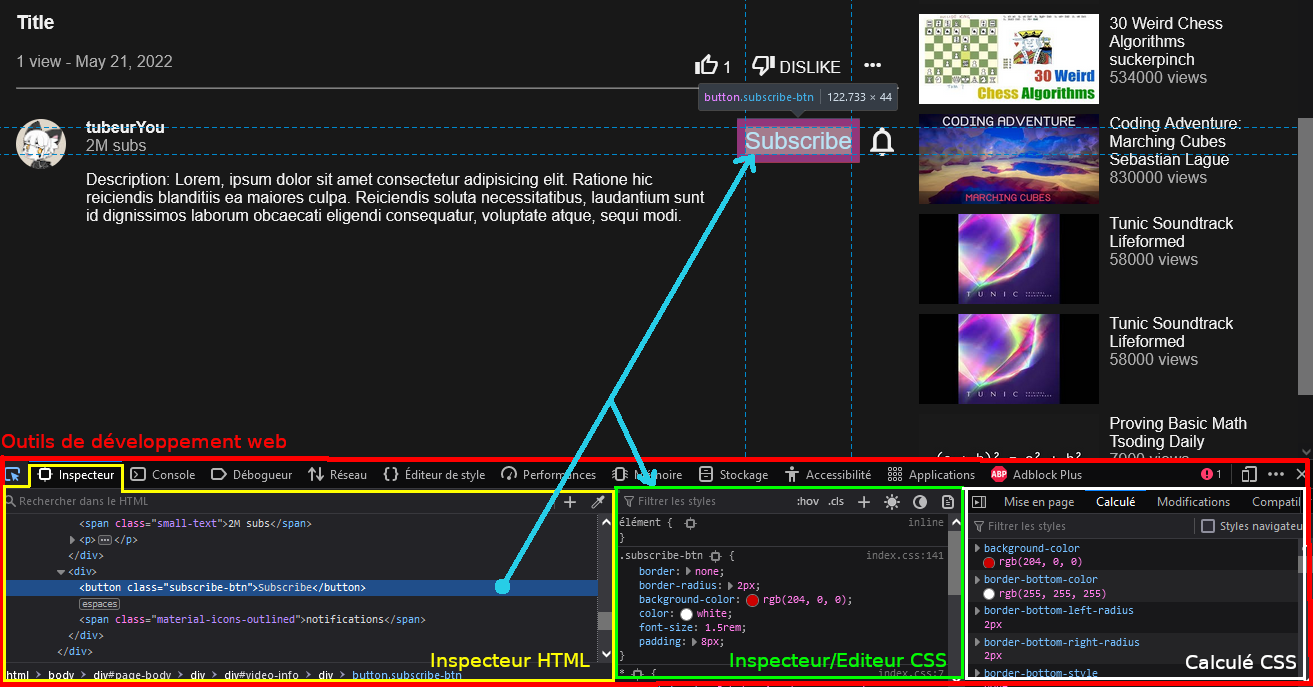This screenshot has height=687, width=1313.
Task: Expand the <p> node in the inspector
Action: pyautogui.click(x=70, y=539)
